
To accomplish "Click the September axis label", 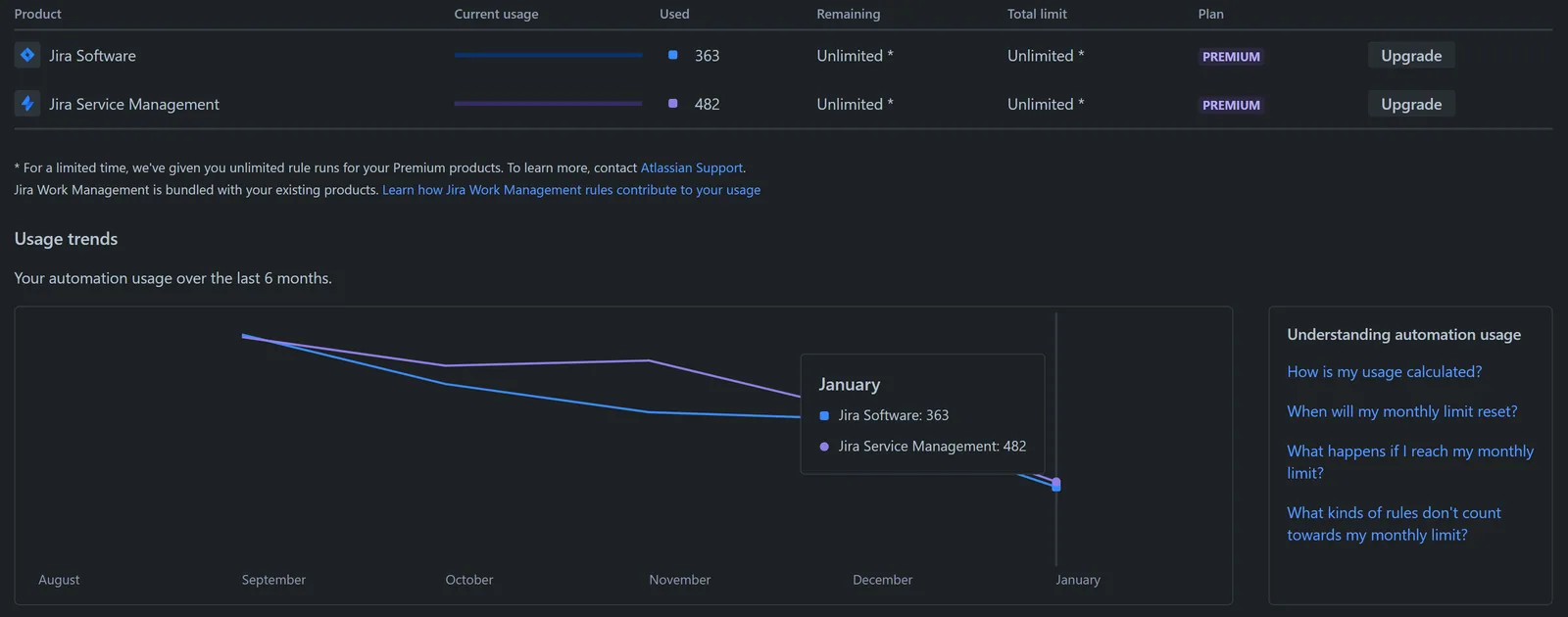I will (x=273, y=580).
